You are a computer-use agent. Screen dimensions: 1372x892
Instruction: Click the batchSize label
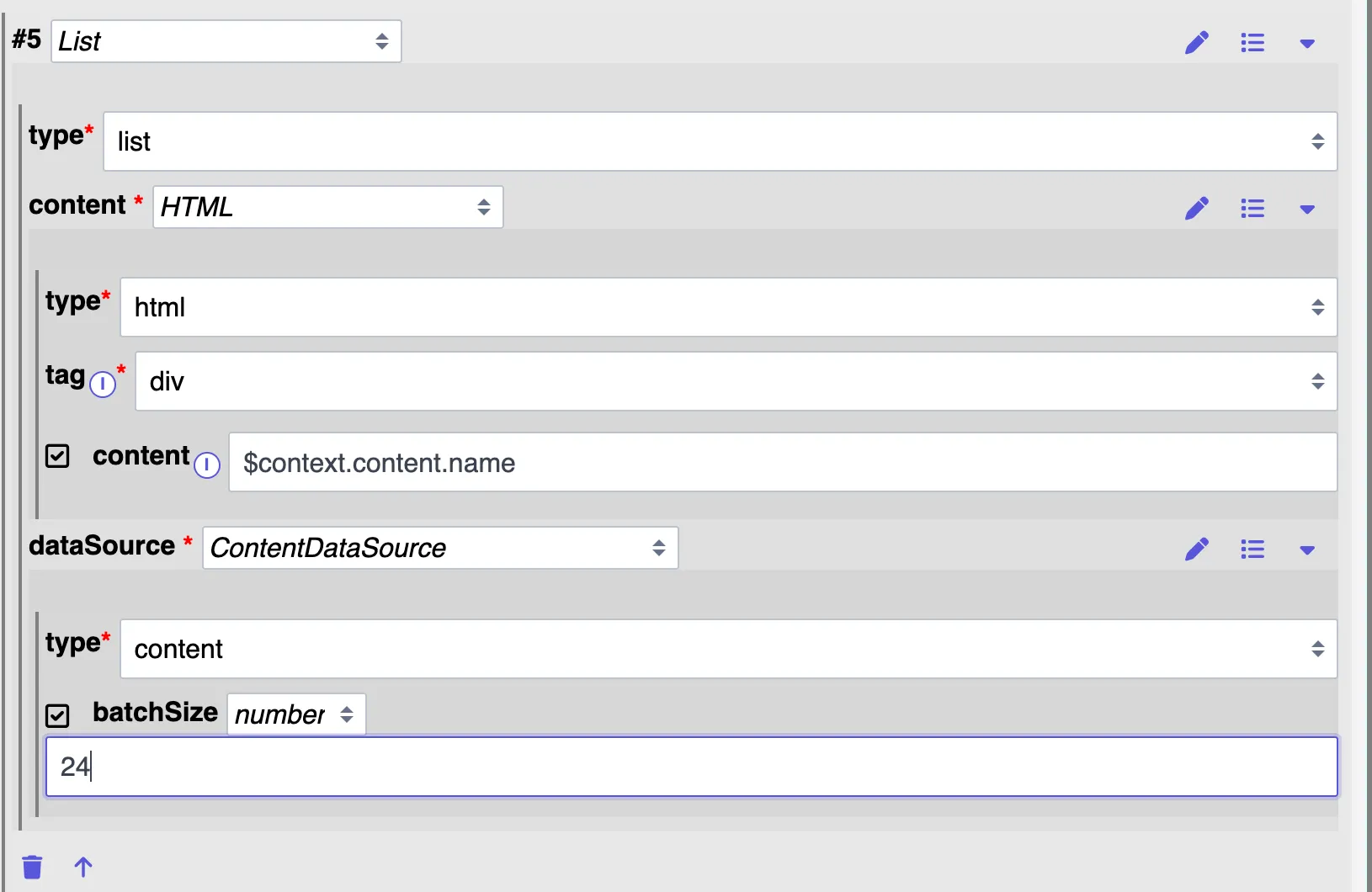pyautogui.click(x=156, y=712)
